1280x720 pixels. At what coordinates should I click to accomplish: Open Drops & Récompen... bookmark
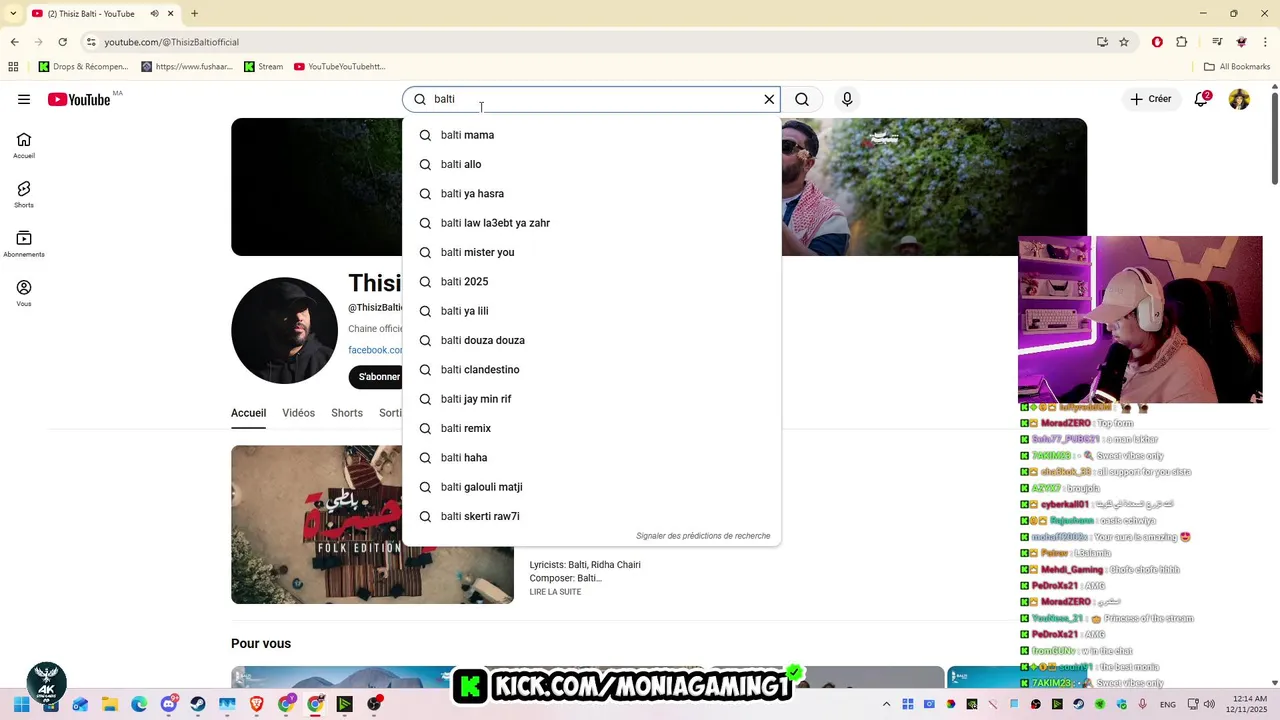(84, 67)
